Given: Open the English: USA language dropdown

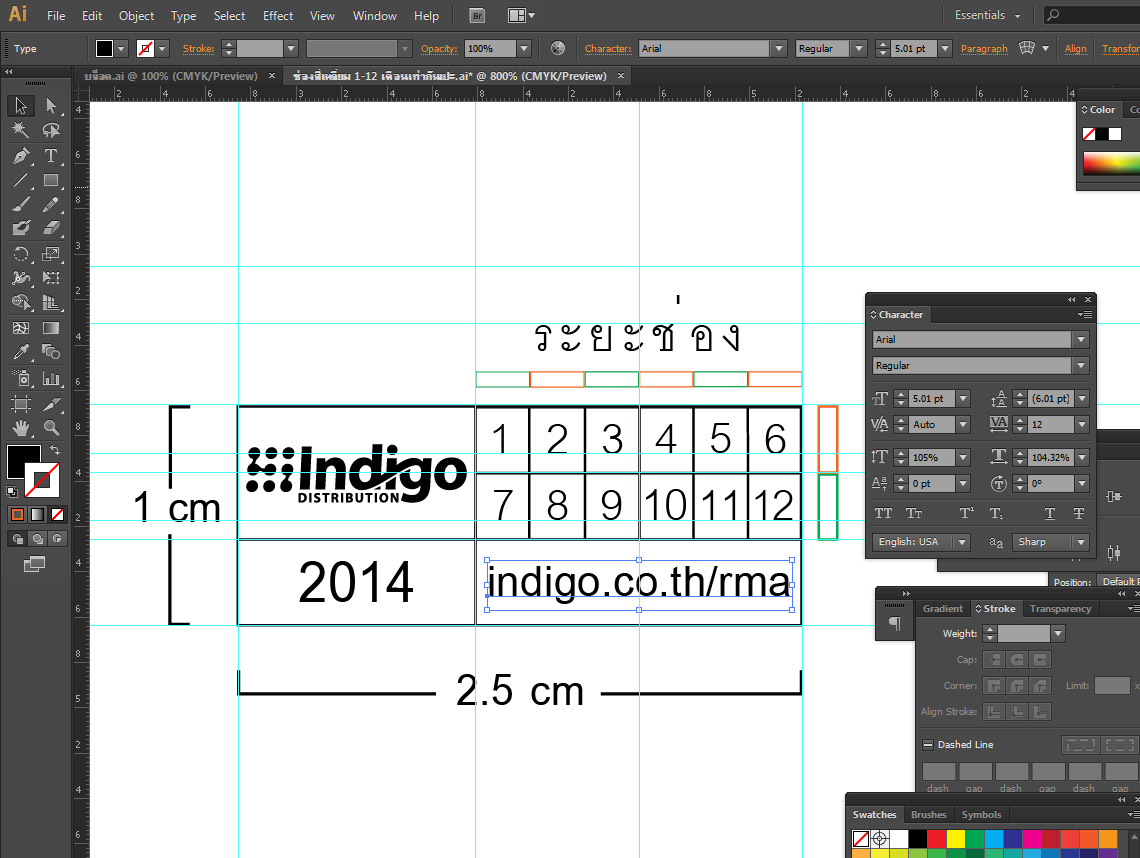Looking at the screenshot, I should (962, 542).
